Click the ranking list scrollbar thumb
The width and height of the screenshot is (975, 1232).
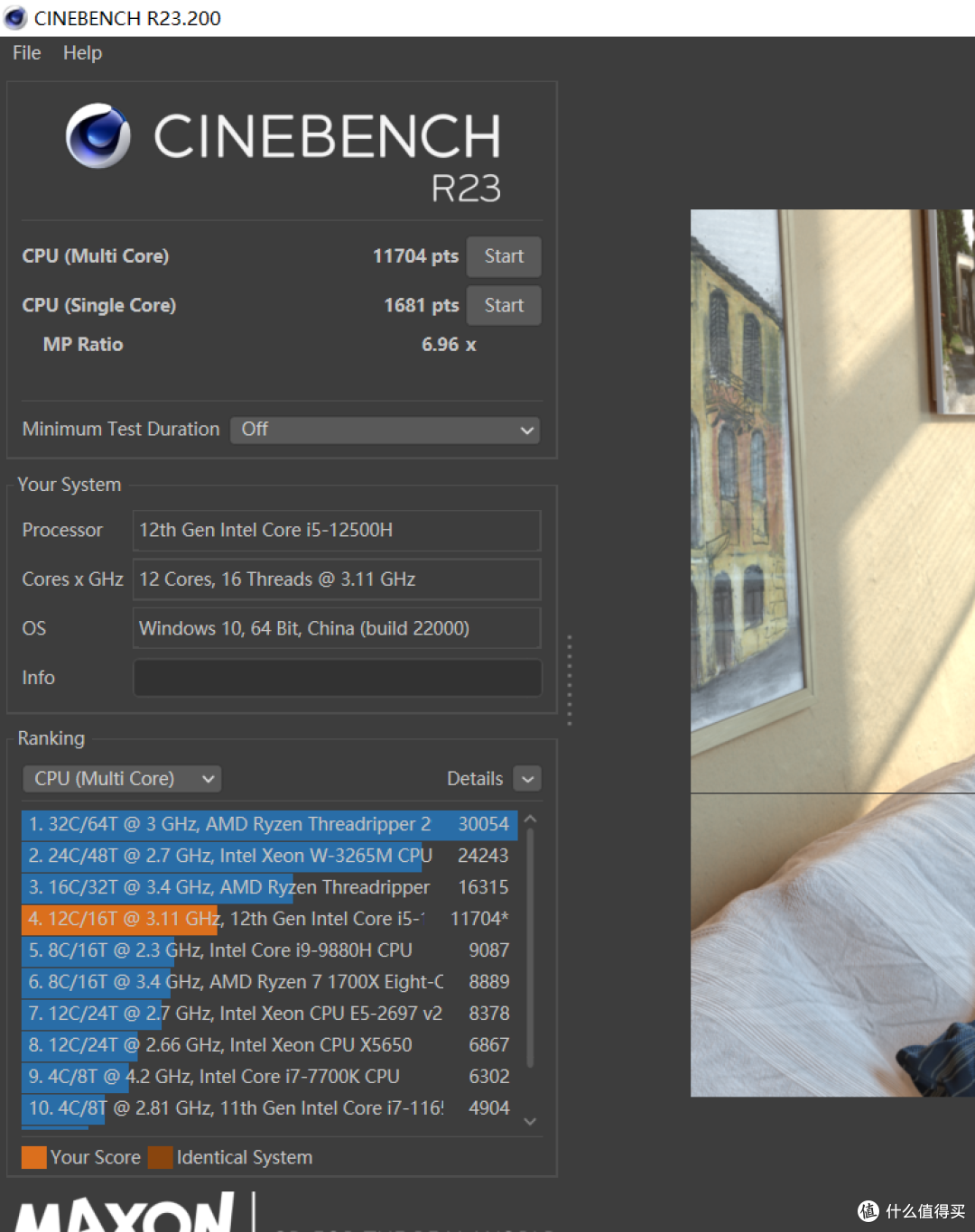coord(530,948)
